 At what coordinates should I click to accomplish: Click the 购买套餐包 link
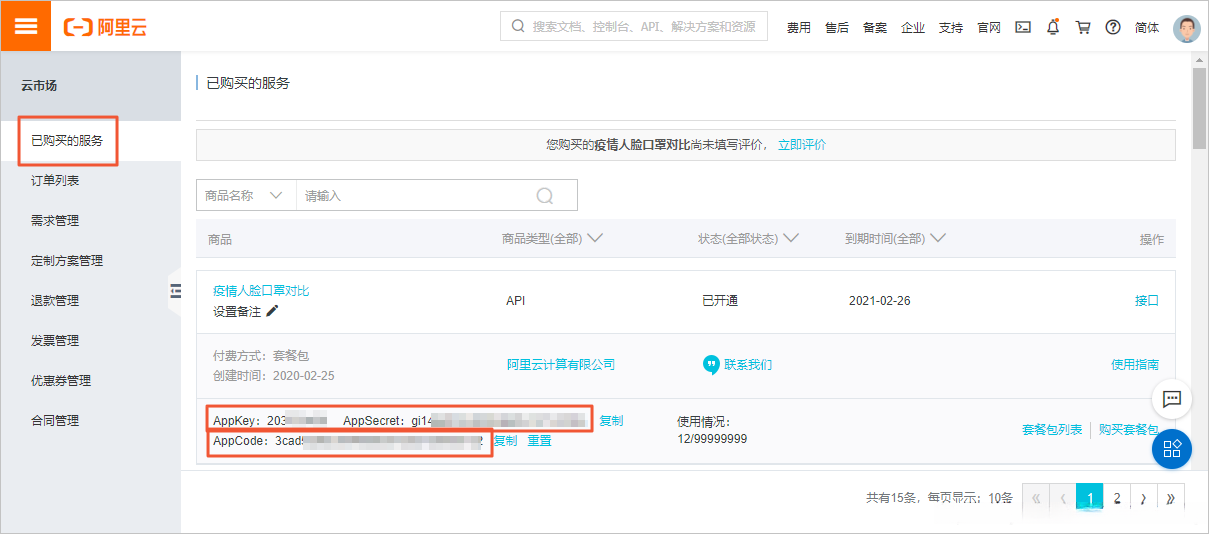point(1129,430)
